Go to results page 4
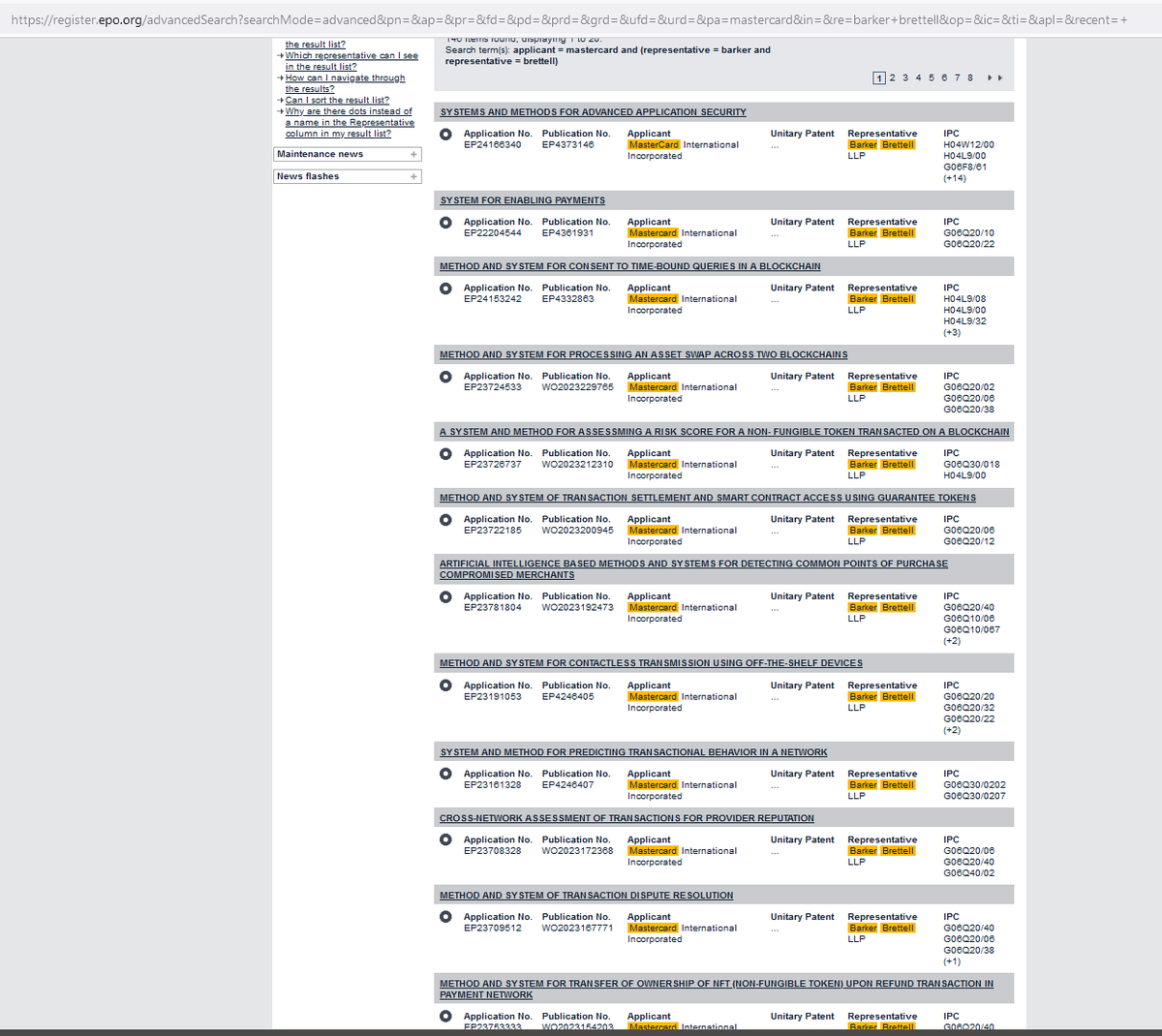Image resolution: width=1162 pixels, height=1036 pixels. tap(919, 77)
